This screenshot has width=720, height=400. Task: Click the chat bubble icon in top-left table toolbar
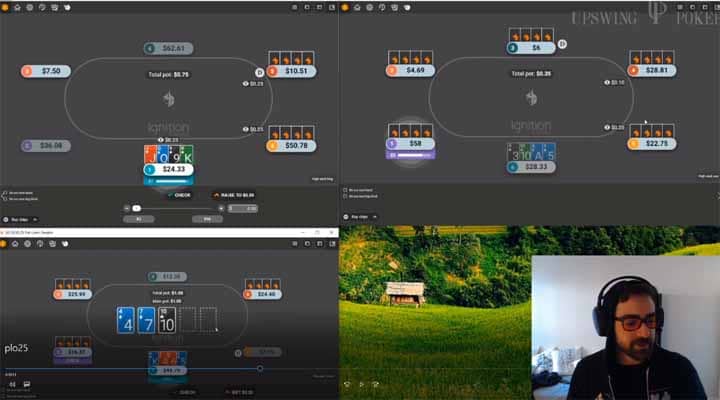42,7
